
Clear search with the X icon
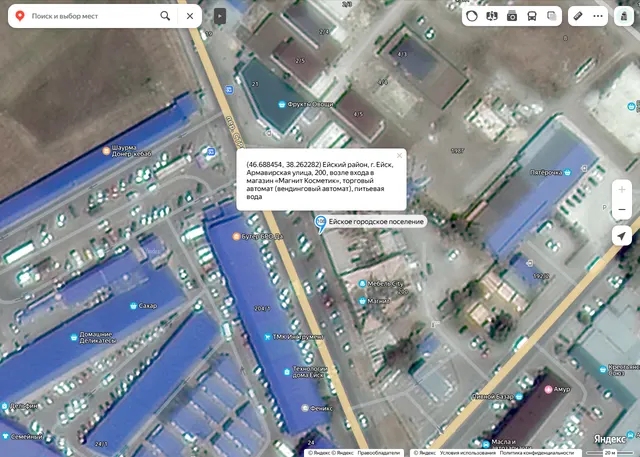click(190, 16)
